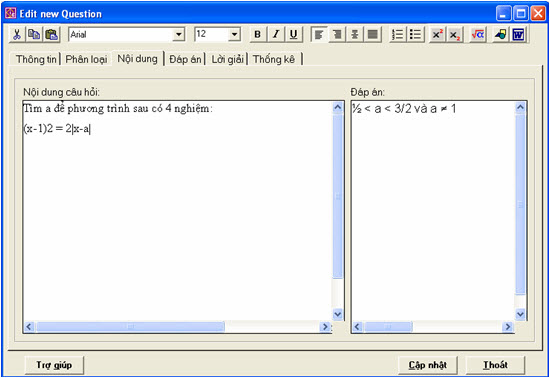
Task: Click scroll left arrow in question area
Action: 29,327
